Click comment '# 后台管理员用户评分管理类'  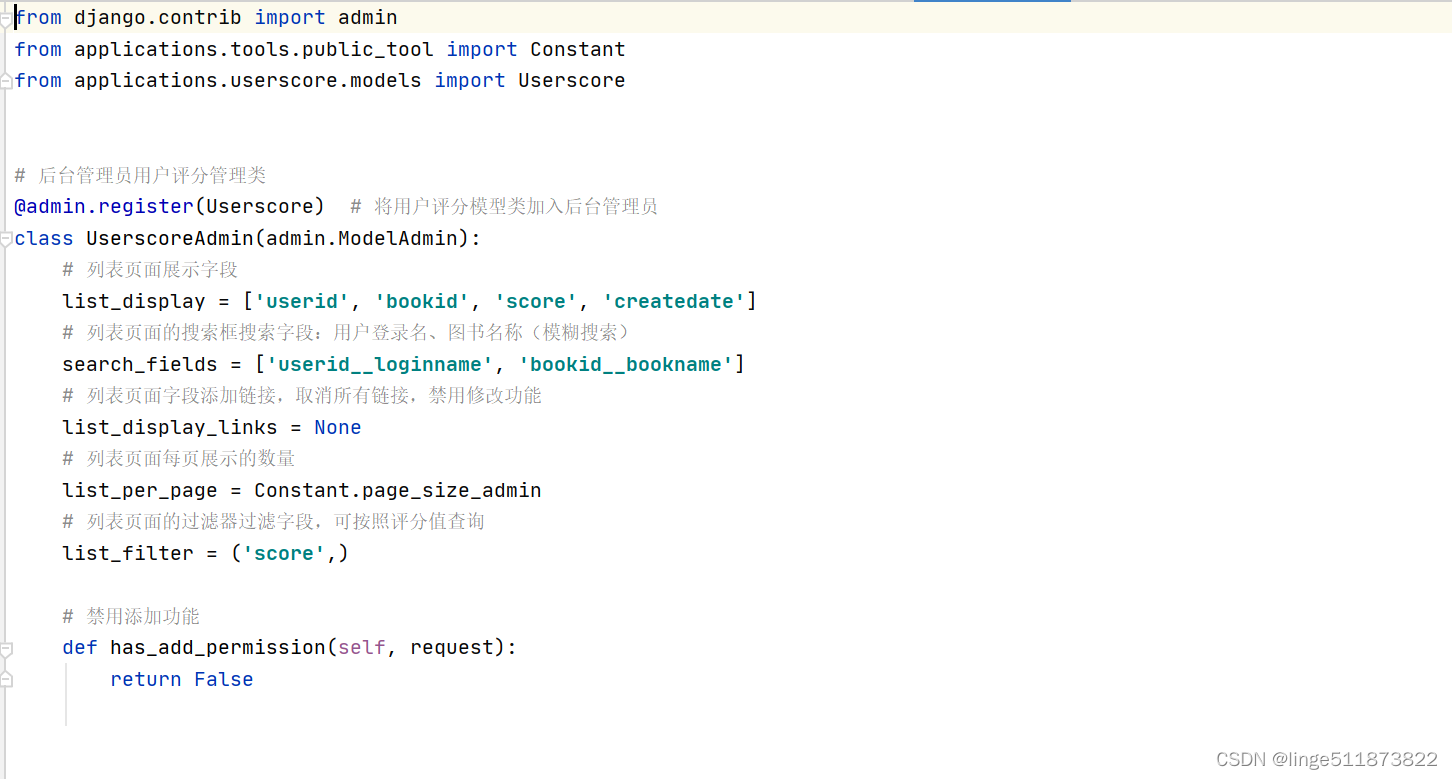point(140,175)
